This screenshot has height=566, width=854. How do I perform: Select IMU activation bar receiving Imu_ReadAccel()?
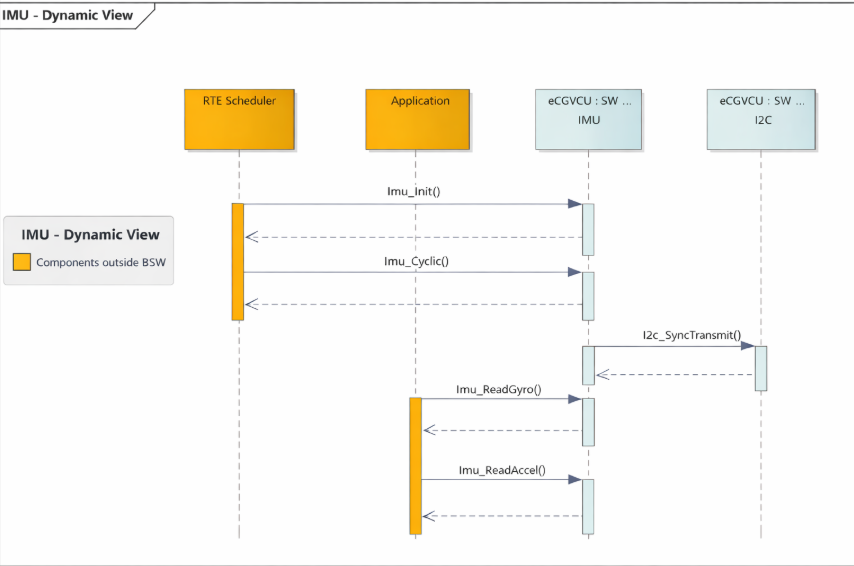click(588, 507)
